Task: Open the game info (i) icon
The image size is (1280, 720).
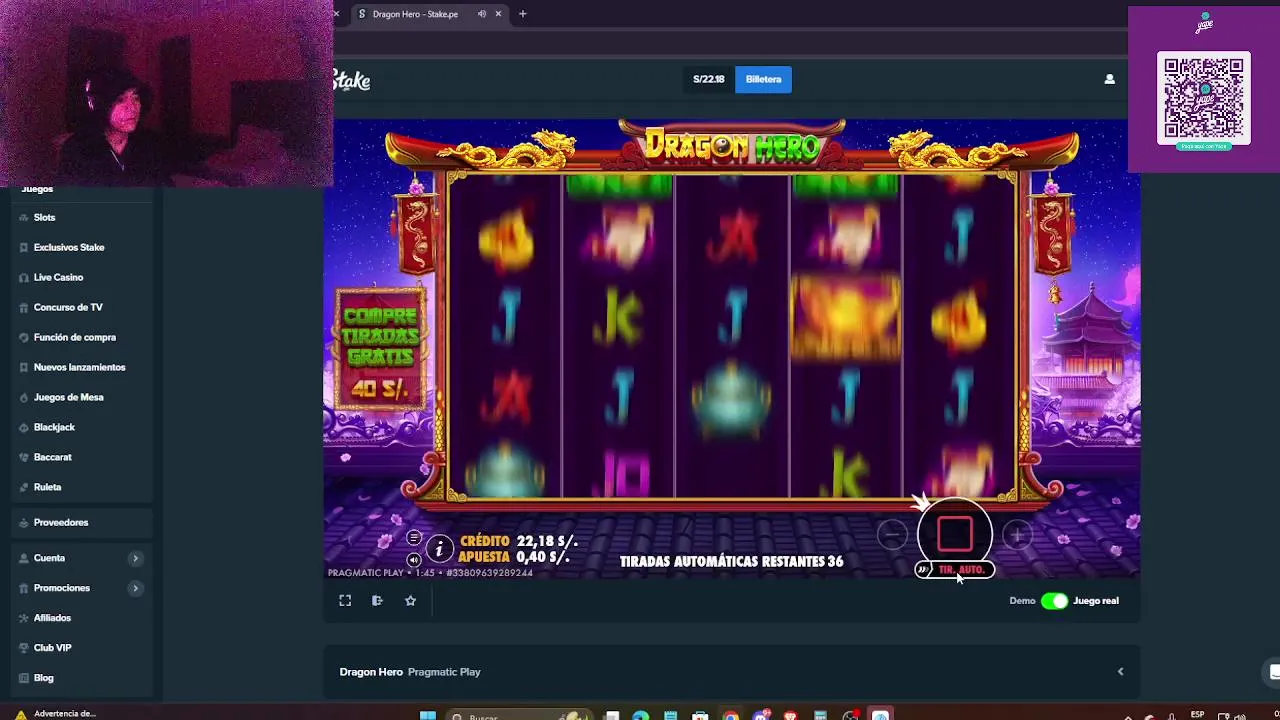Action: tap(439, 548)
